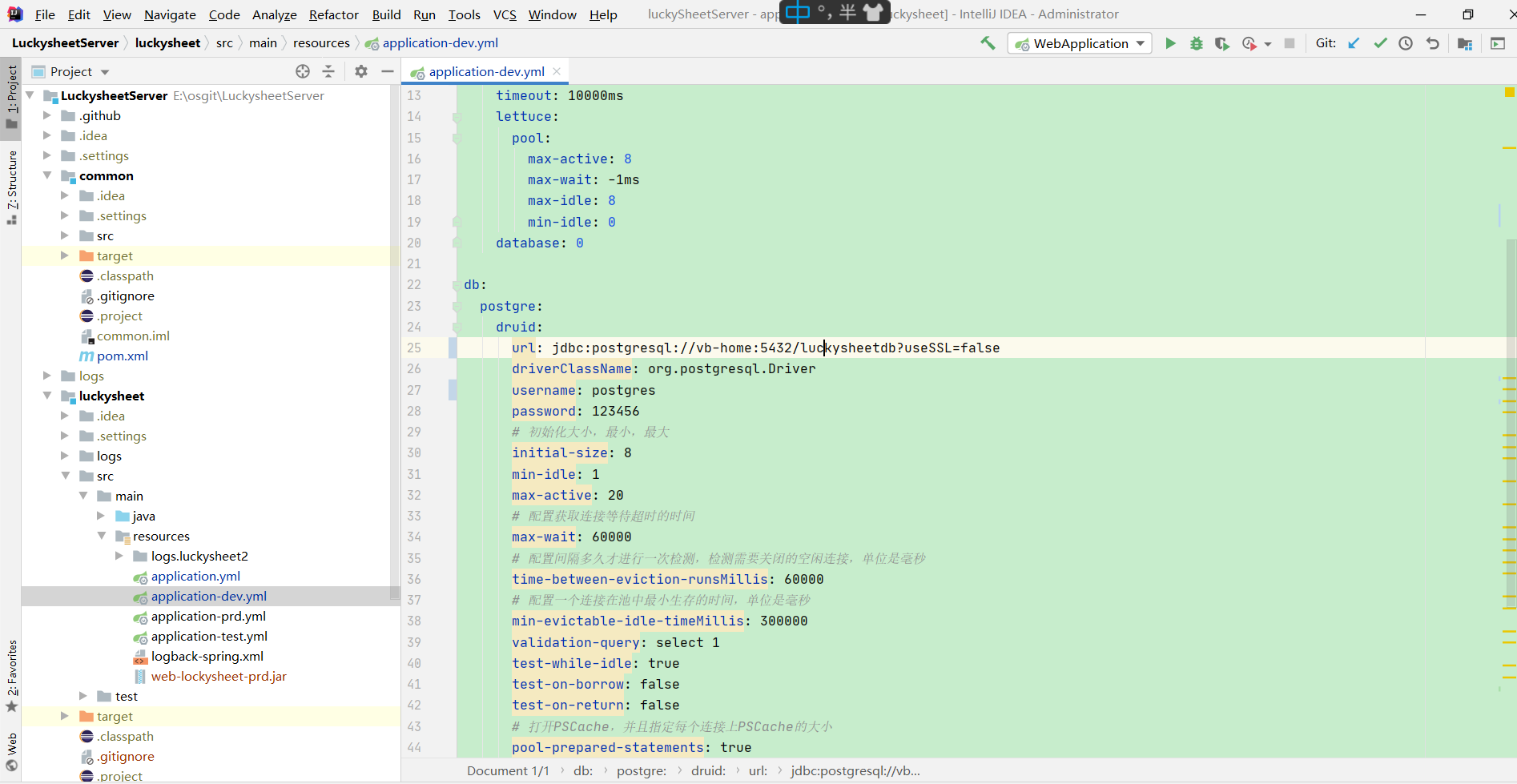Open Git history via the clock icon
The image size is (1517, 784).
click(x=1406, y=43)
